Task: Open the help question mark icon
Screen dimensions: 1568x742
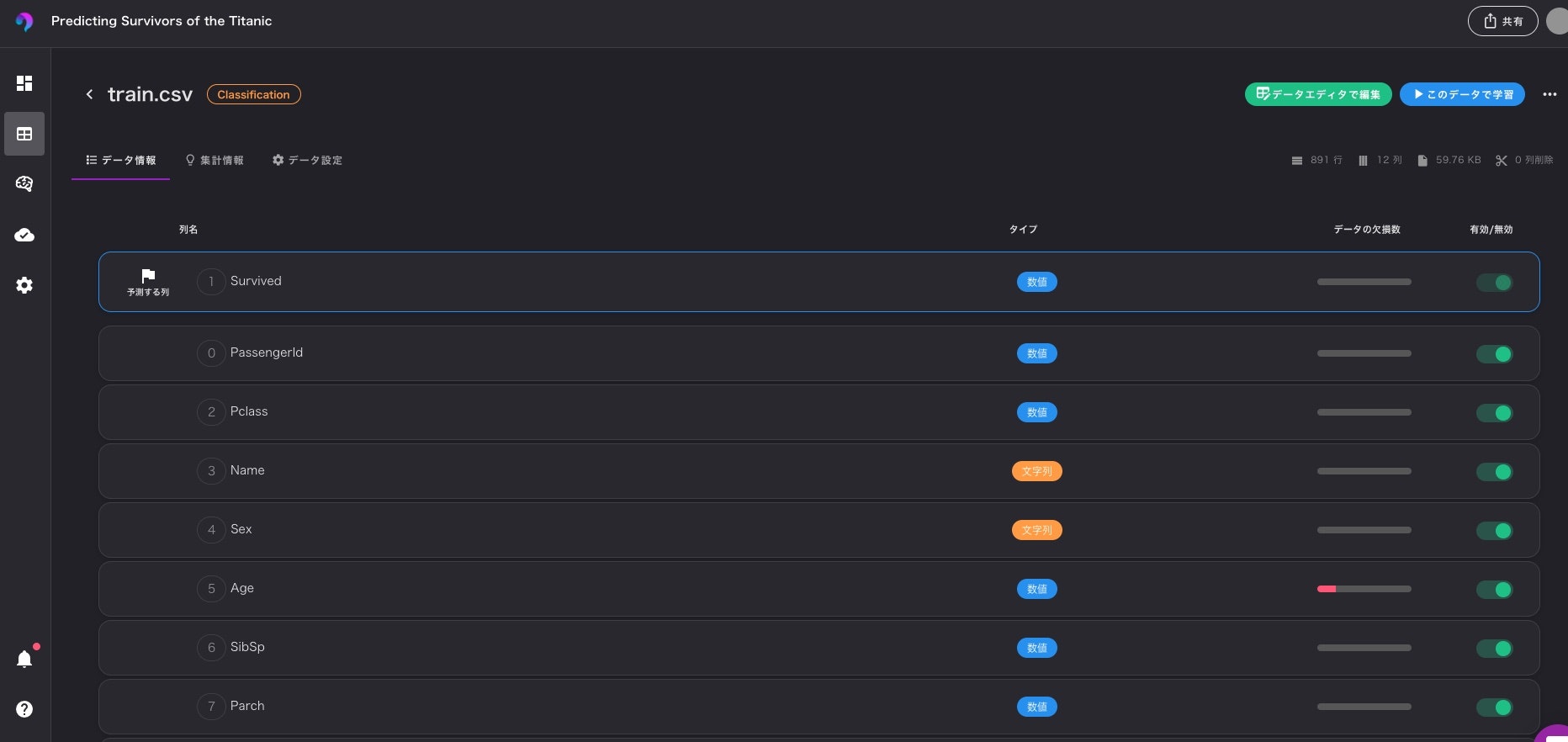Action: [x=24, y=709]
